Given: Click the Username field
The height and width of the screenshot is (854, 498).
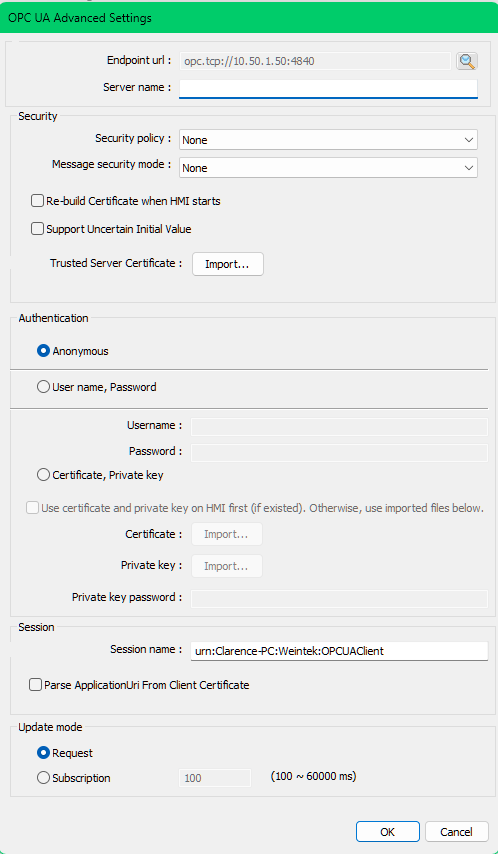Looking at the screenshot, I should 339,427.
